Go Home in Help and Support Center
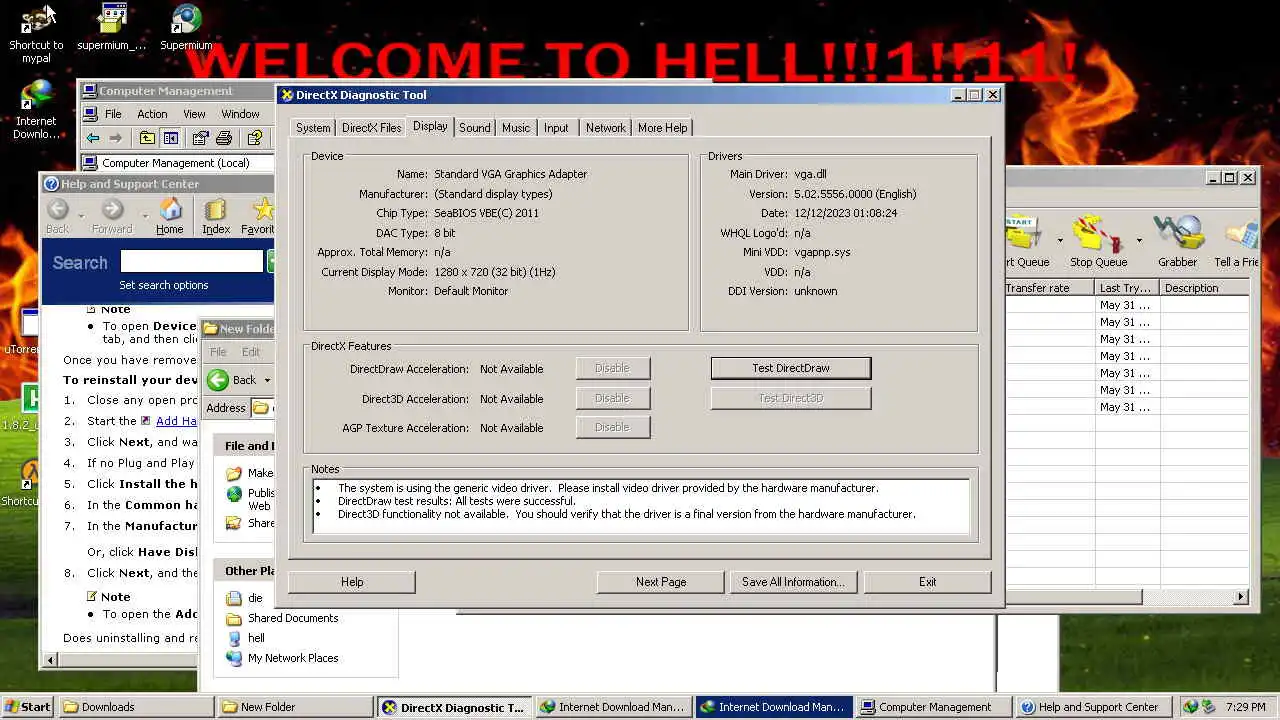1280x720 pixels. click(170, 216)
